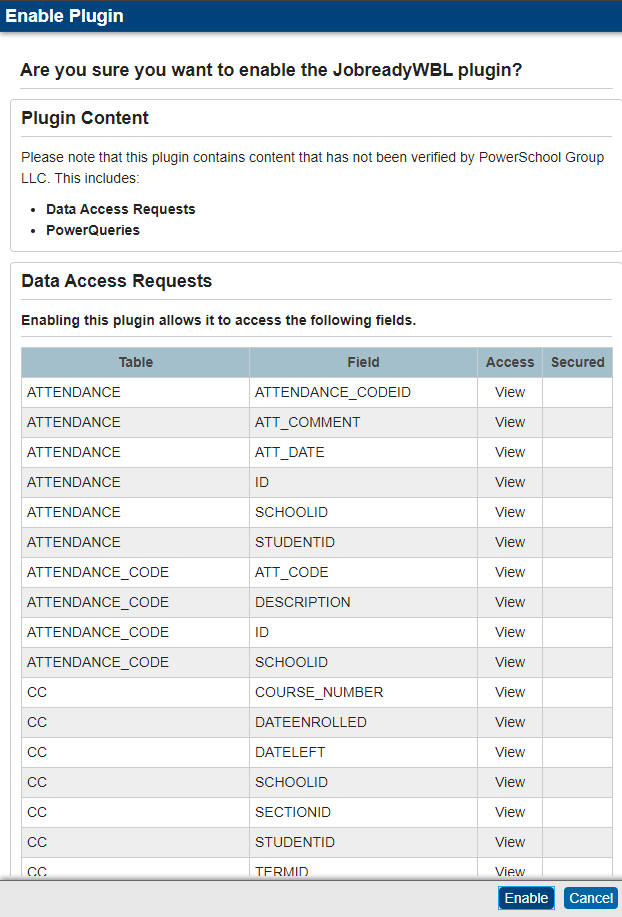This screenshot has height=917, width=622.
Task: Click the DATELEFT field cell
Action: 364,752
